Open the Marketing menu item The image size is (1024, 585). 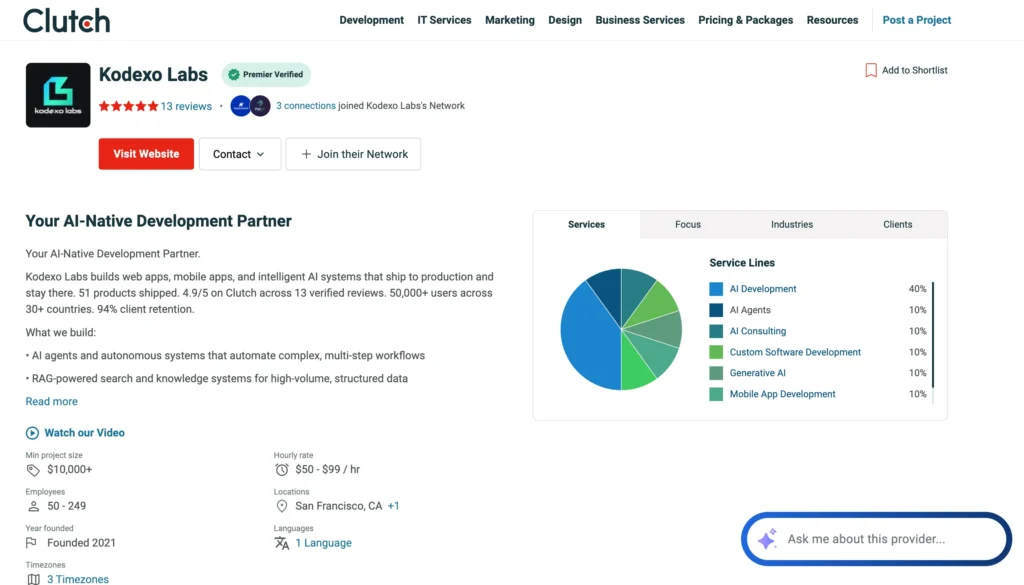pos(510,20)
